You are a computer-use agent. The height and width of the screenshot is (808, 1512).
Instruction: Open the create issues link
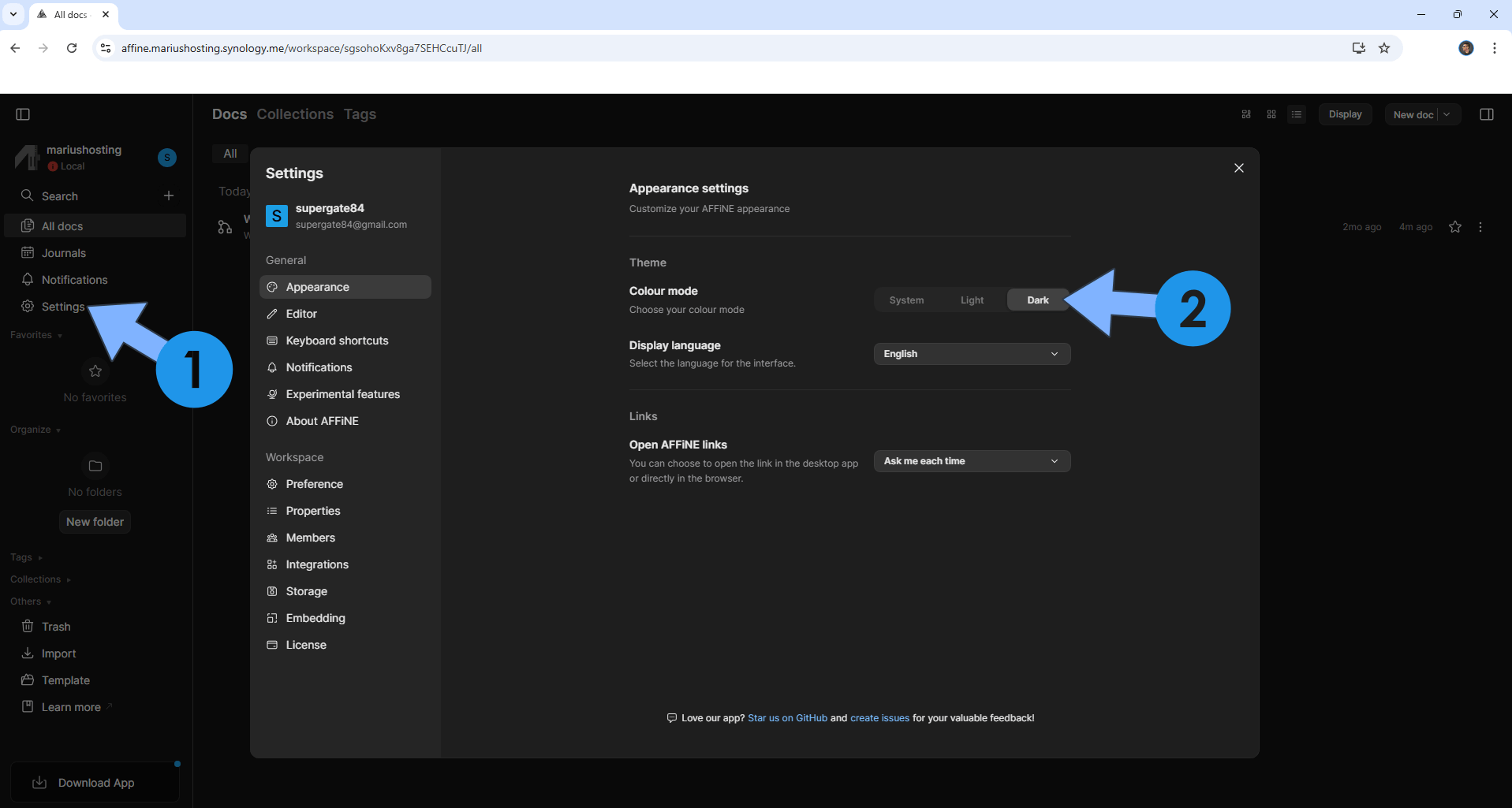(x=879, y=718)
